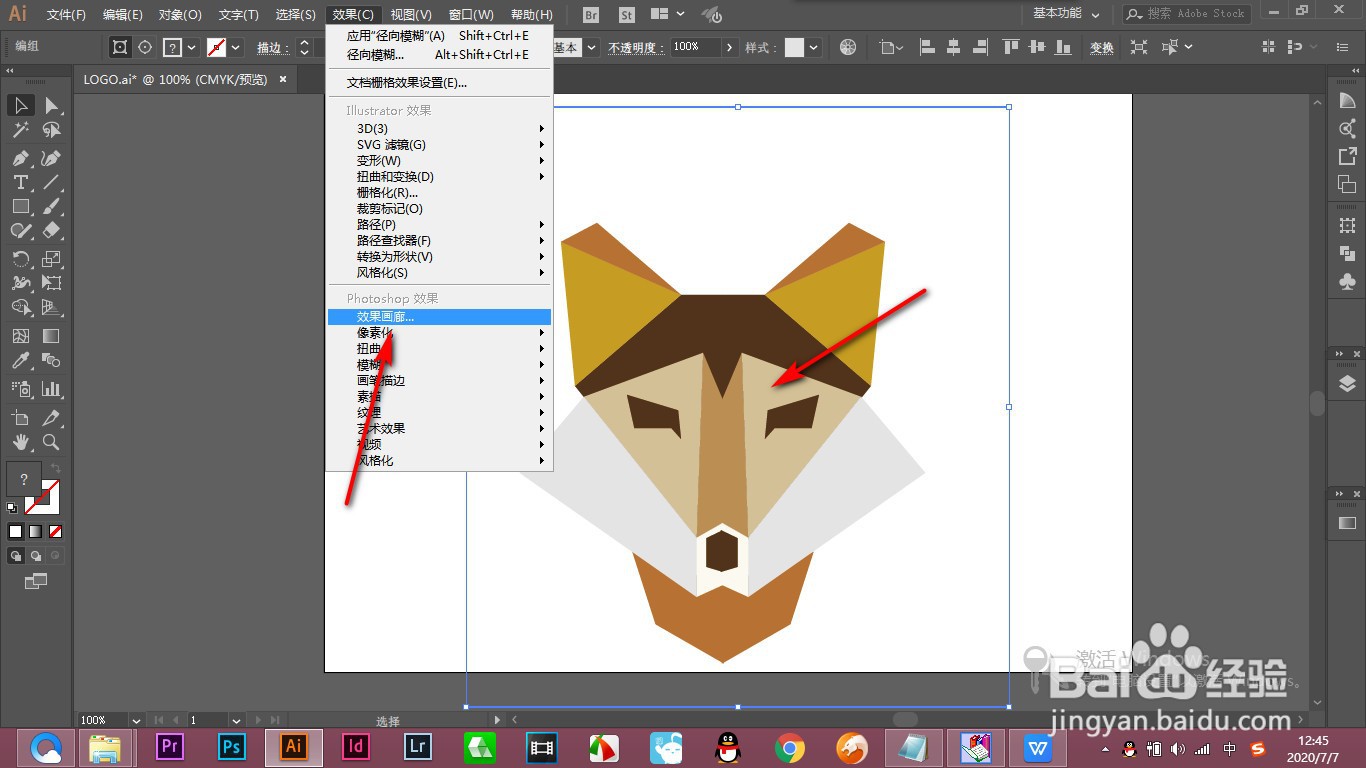Select the Magic Wand tool
Viewport: 1366px width, 768px height.
(21, 130)
